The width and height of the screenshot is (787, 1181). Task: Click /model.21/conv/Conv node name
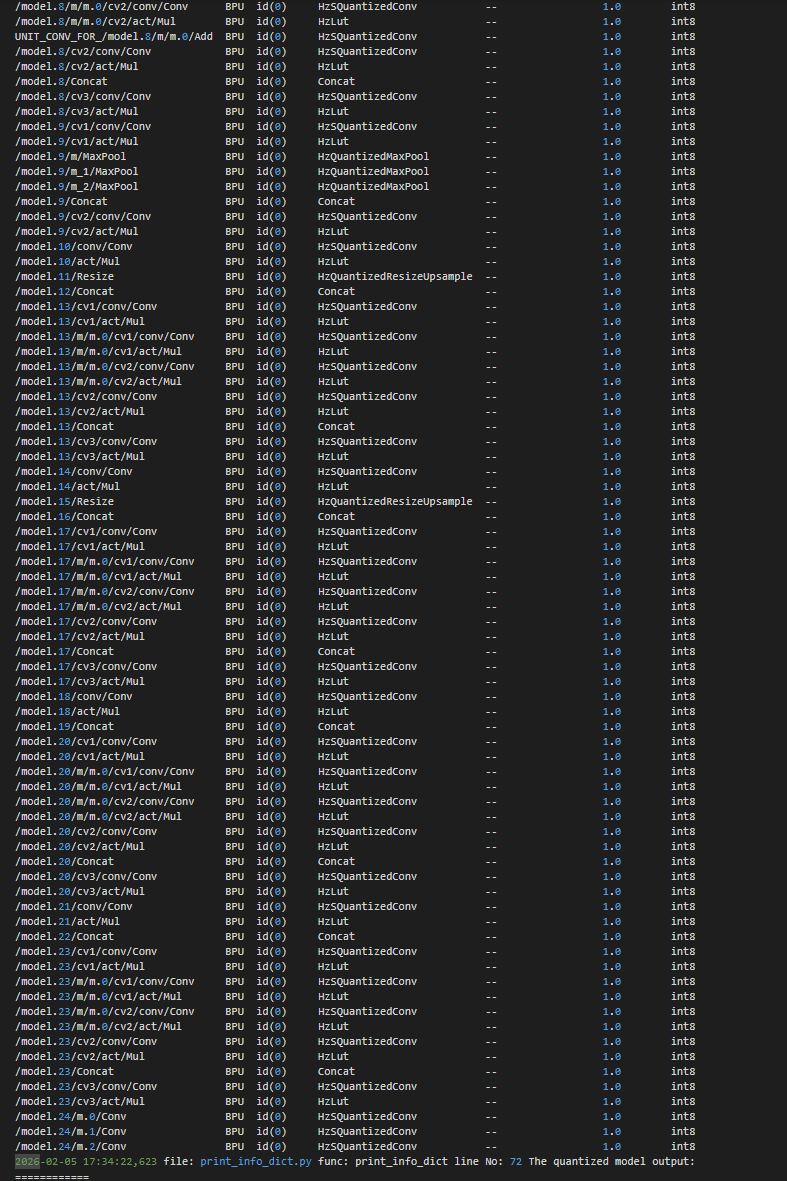click(74, 906)
